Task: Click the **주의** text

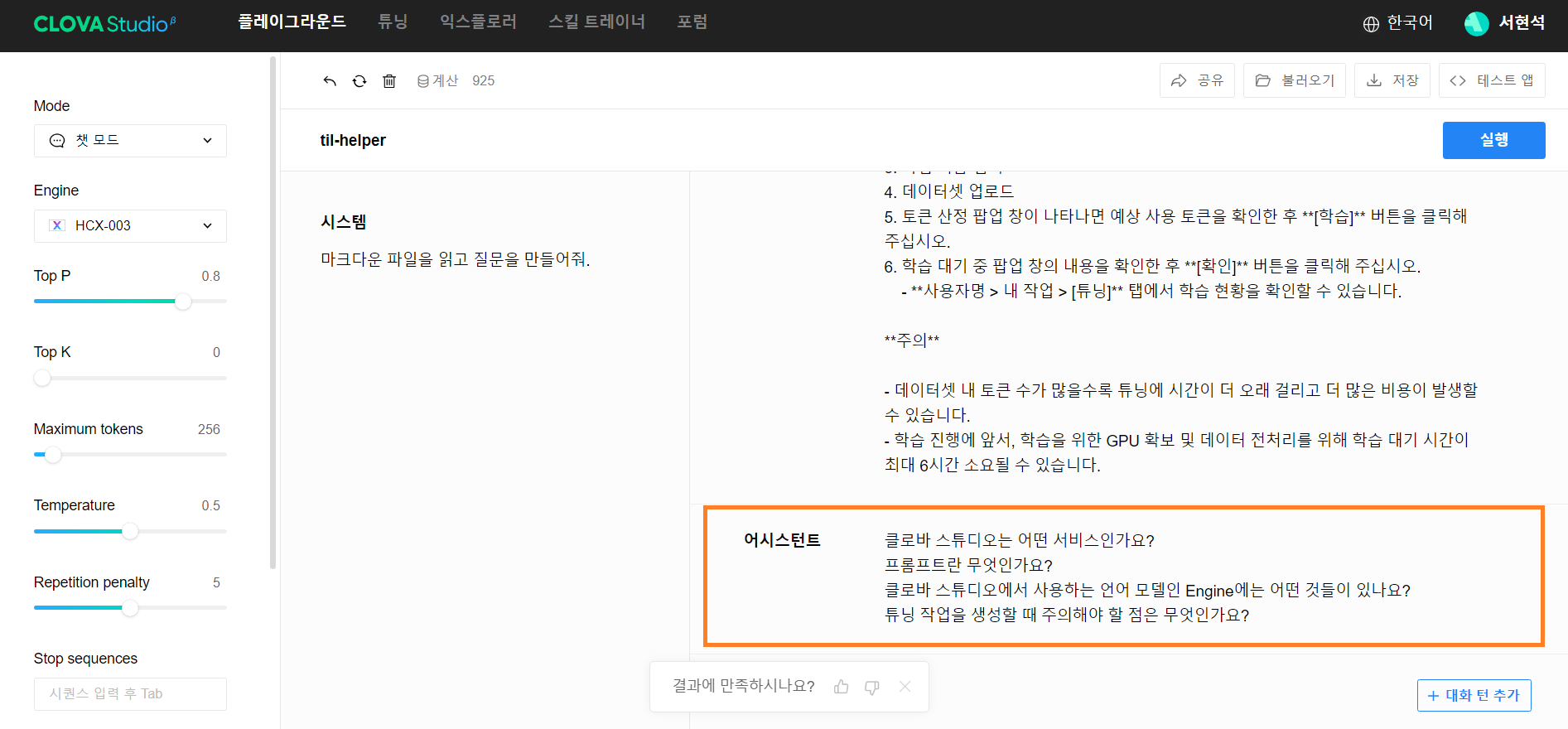Action: 912,340
